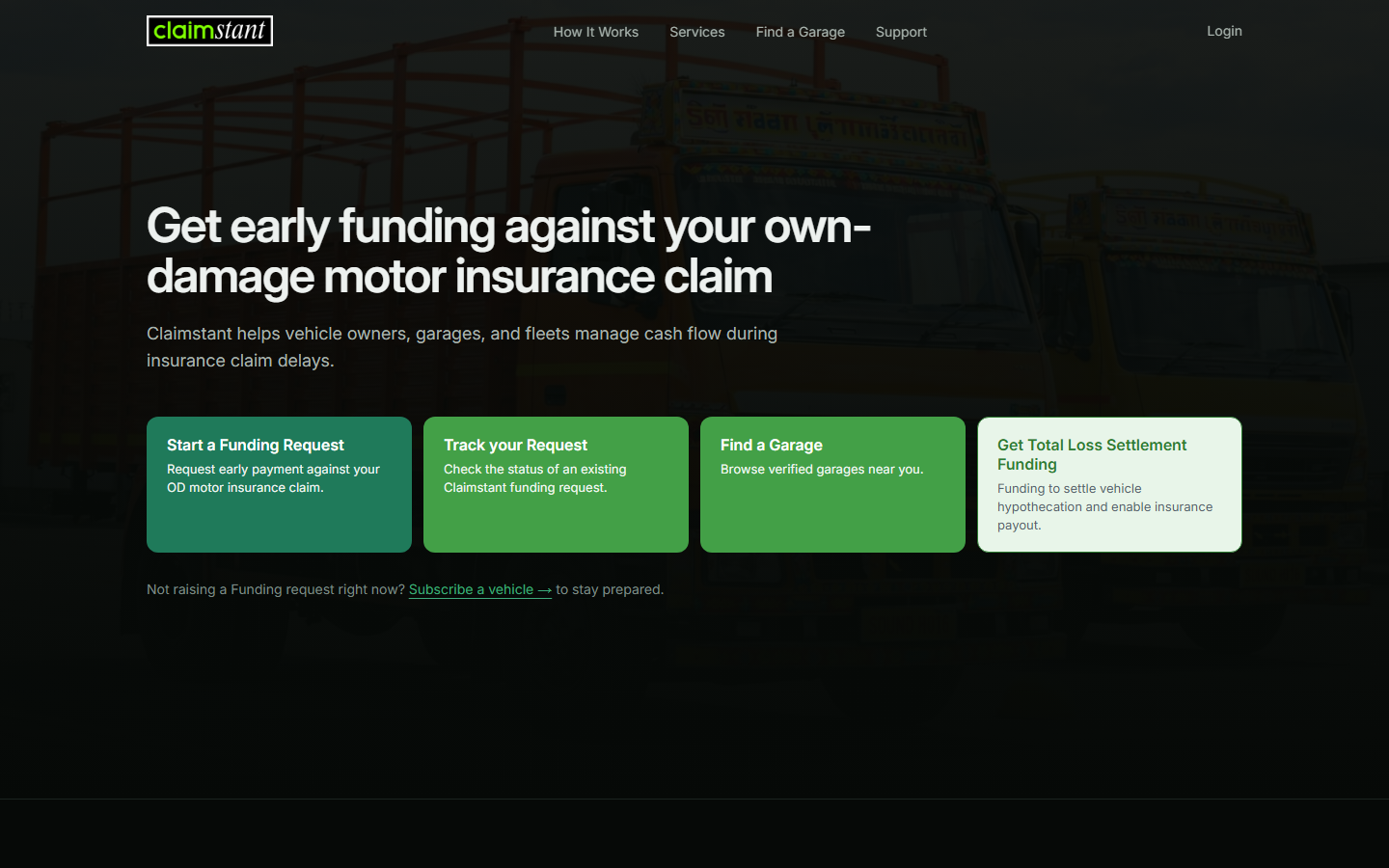Click the Claimstant logo

click(209, 31)
